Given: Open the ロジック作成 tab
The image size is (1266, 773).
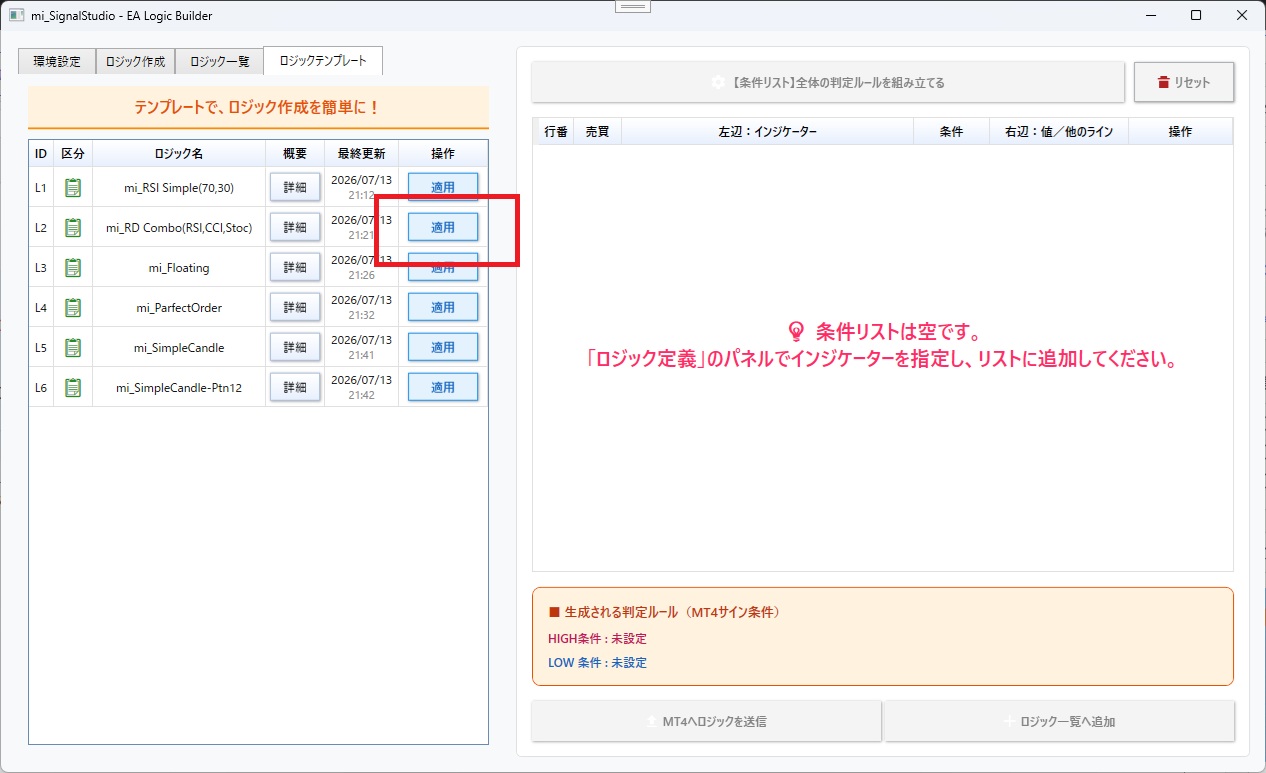Looking at the screenshot, I should 135,61.
